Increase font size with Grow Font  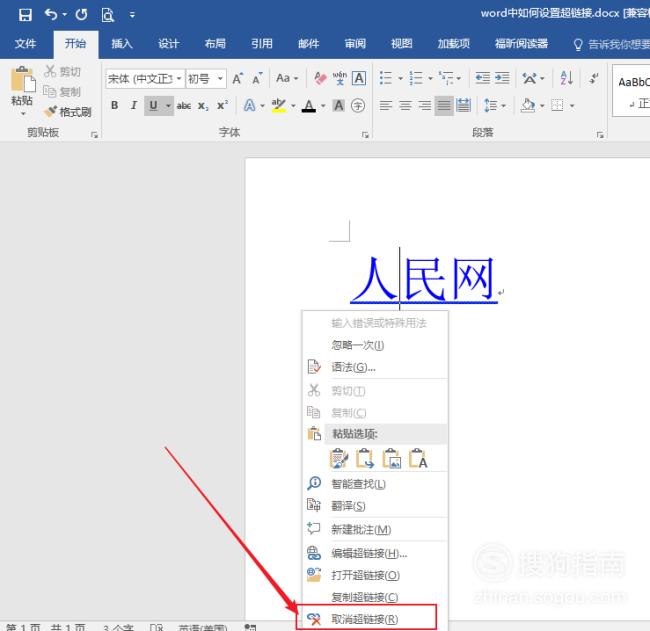tap(238, 78)
